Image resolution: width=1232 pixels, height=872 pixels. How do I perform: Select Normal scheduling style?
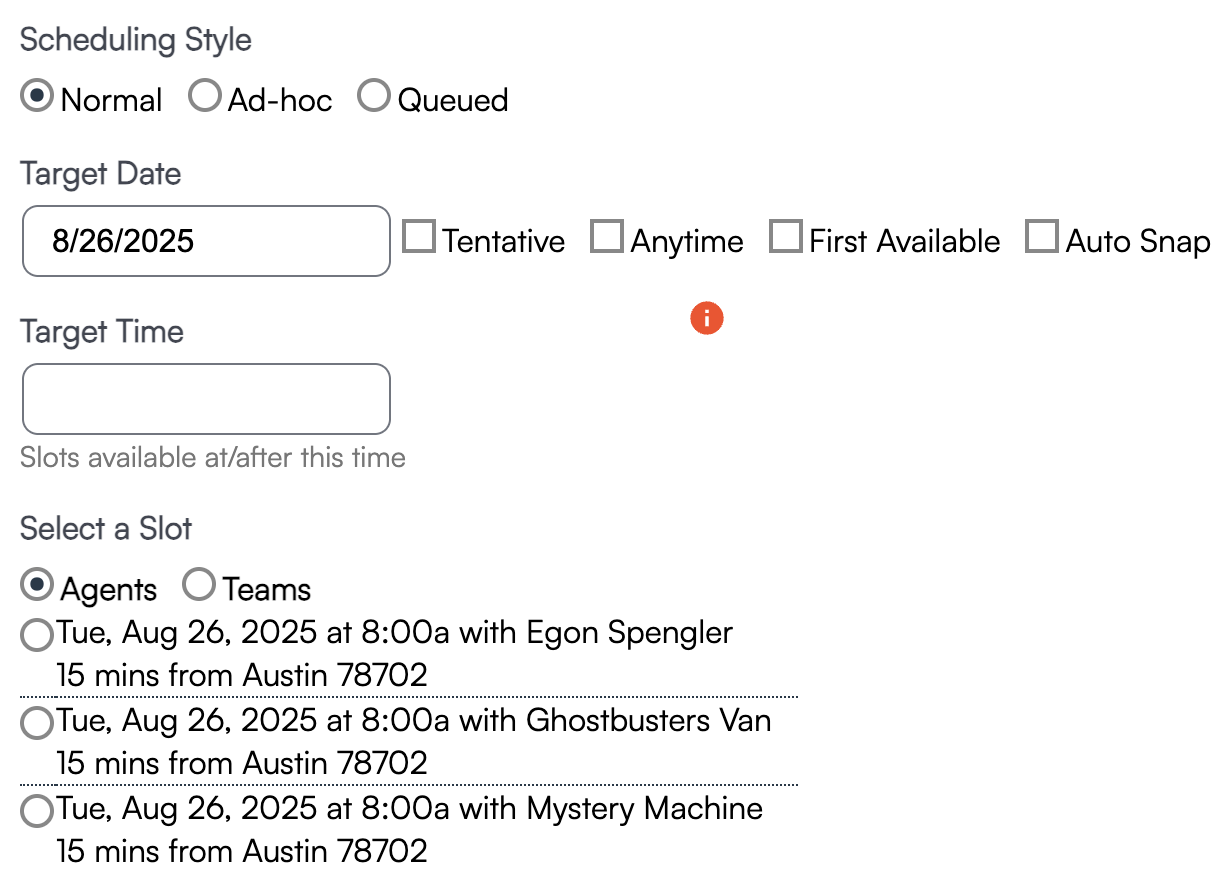click(x=37, y=98)
